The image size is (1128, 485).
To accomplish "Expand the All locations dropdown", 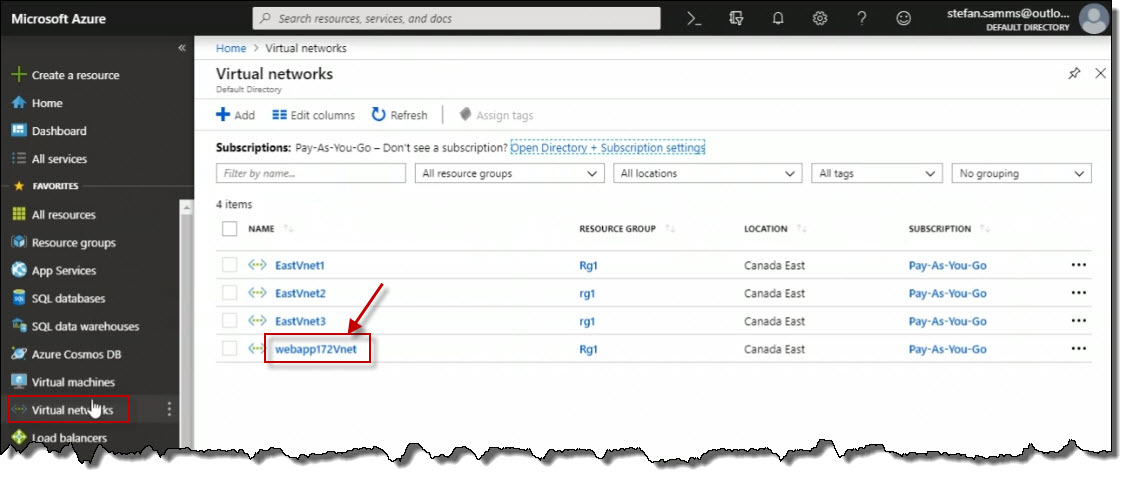I will click(708, 173).
